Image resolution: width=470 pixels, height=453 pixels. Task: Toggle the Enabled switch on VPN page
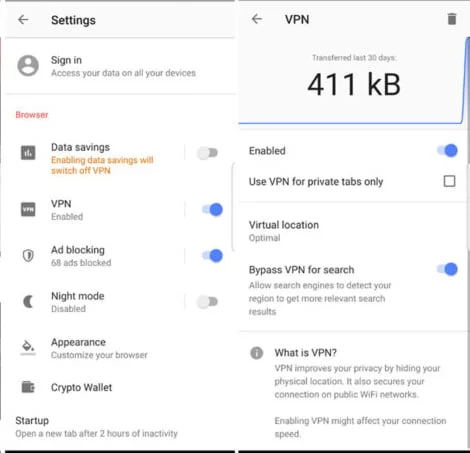447,150
